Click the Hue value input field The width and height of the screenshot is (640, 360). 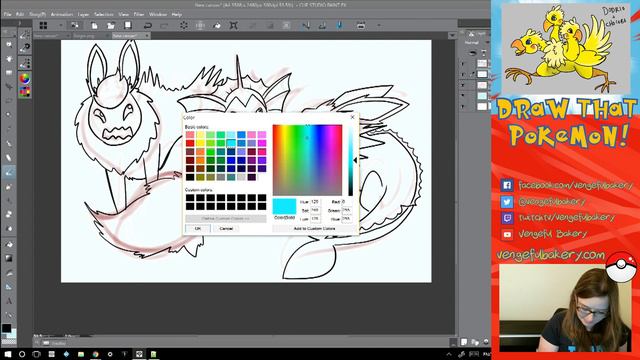click(316, 202)
